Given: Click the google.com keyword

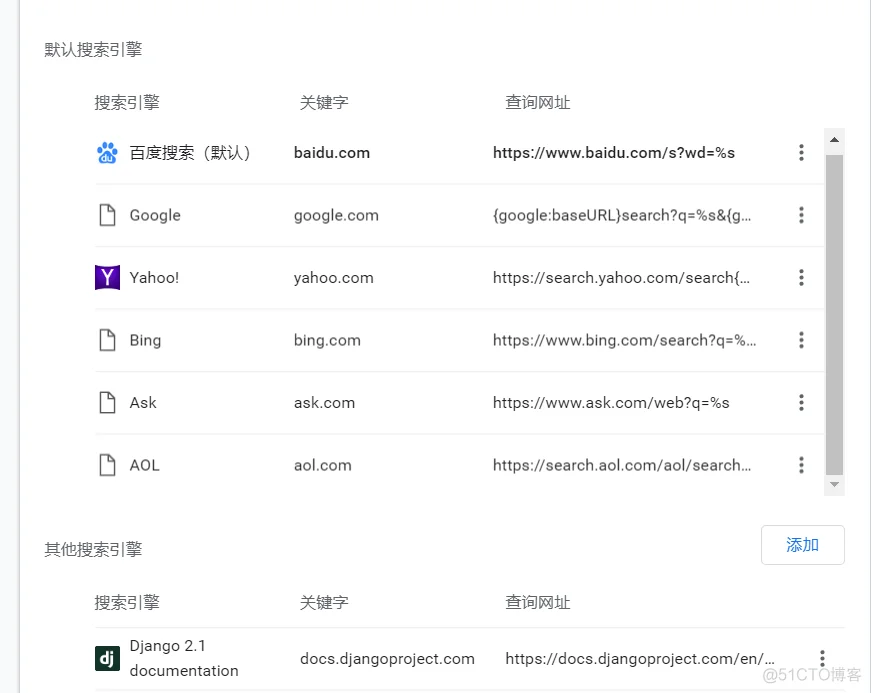Looking at the screenshot, I should point(336,215).
